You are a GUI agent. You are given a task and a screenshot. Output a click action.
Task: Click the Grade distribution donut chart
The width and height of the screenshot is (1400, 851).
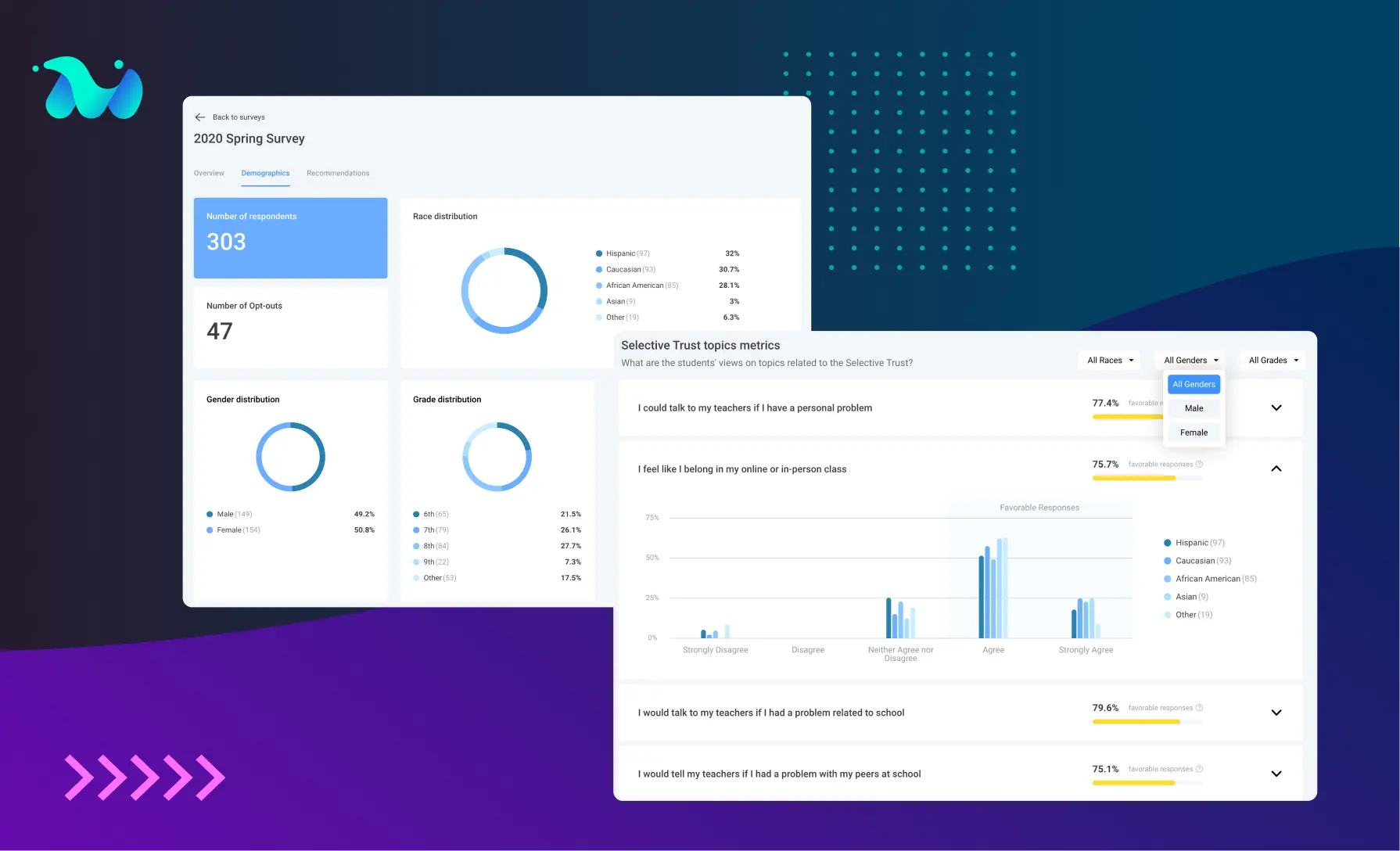[497, 457]
